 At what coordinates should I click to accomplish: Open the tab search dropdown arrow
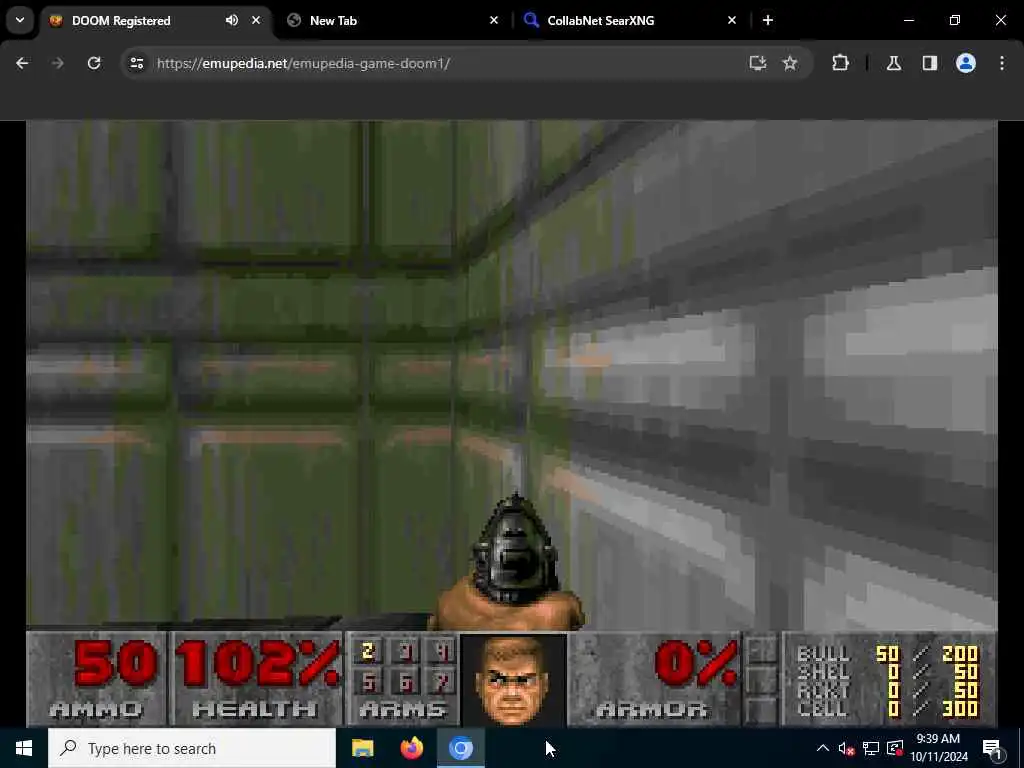20,20
